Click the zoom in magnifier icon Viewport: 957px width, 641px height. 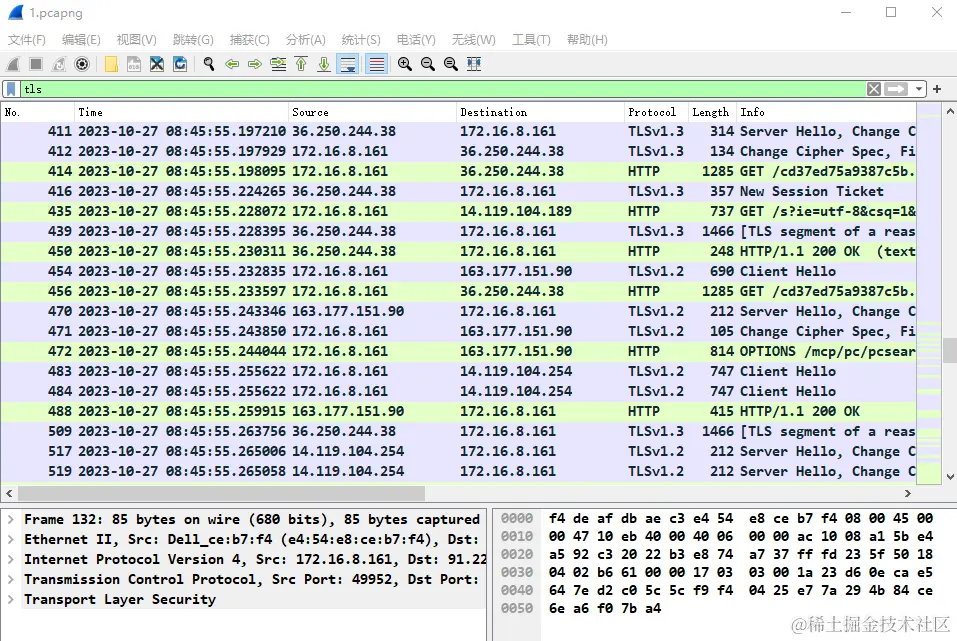tap(405, 64)
